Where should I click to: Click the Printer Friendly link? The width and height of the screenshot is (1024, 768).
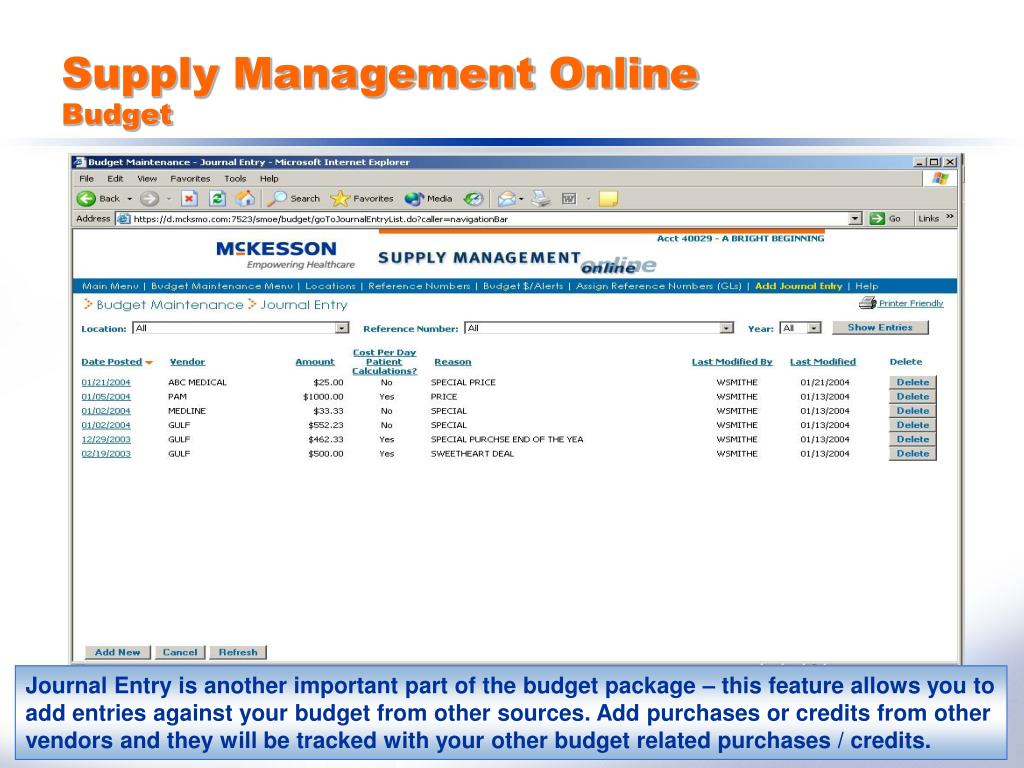click(x=911, y=303)
